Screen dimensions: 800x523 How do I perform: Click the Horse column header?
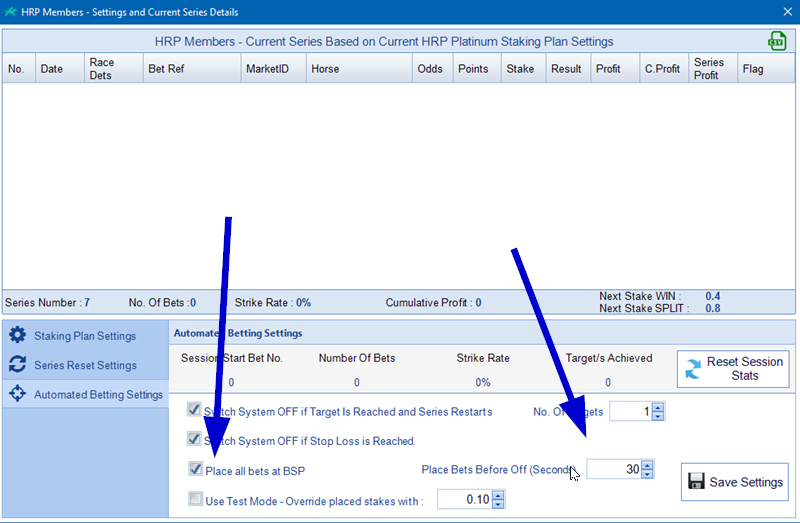pos(359,68)
